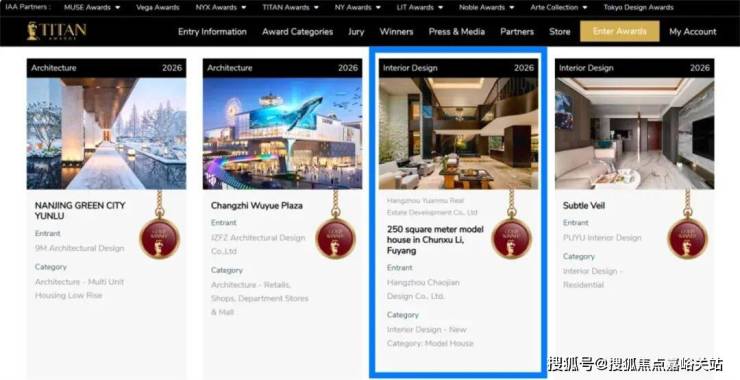Image resolution: width=740 pixels, height=380 pixels.
Task: Open the My Account link
Action: tap(693, 32)
